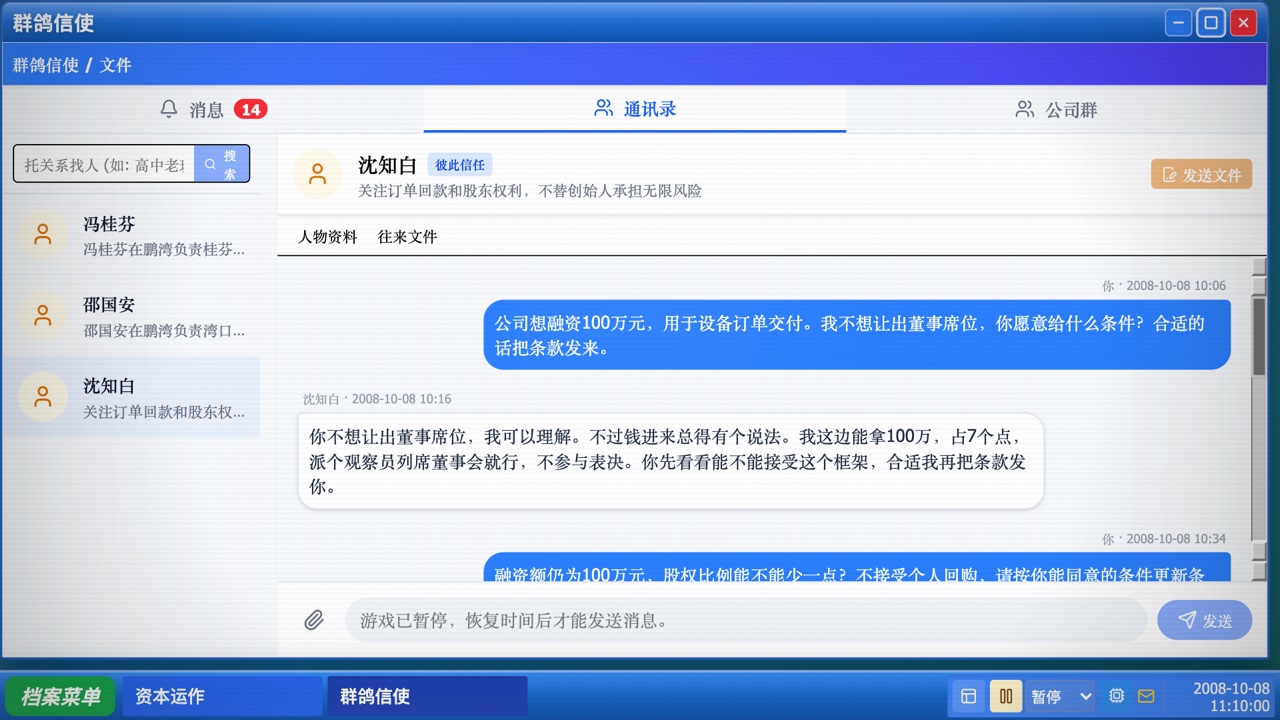Viewport: 1280px width, 720px height.
Task: Click the paperclip attachment icon
Action: point(314,620)
